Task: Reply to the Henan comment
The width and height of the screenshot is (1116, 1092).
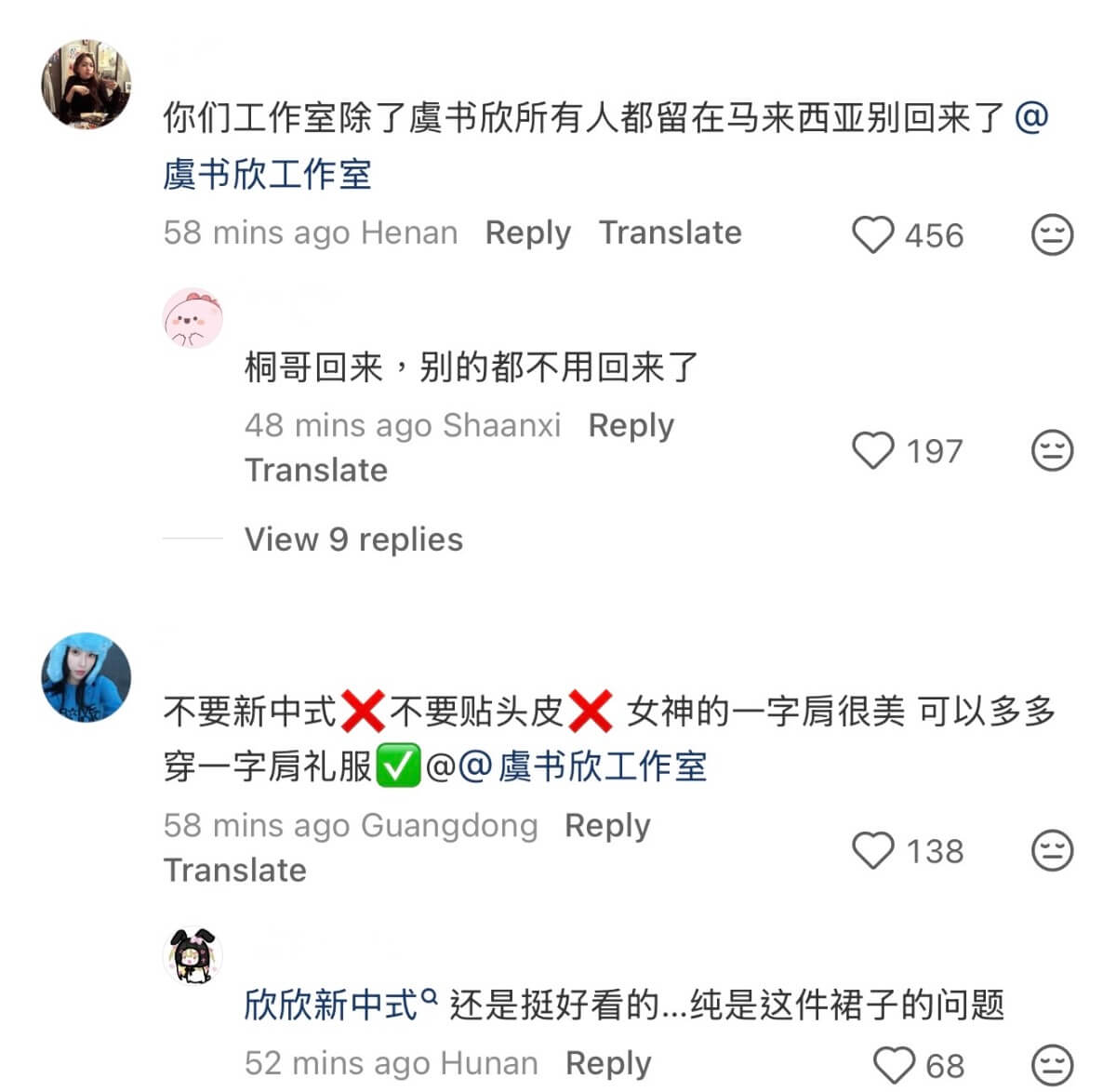Action: (527, 233)
